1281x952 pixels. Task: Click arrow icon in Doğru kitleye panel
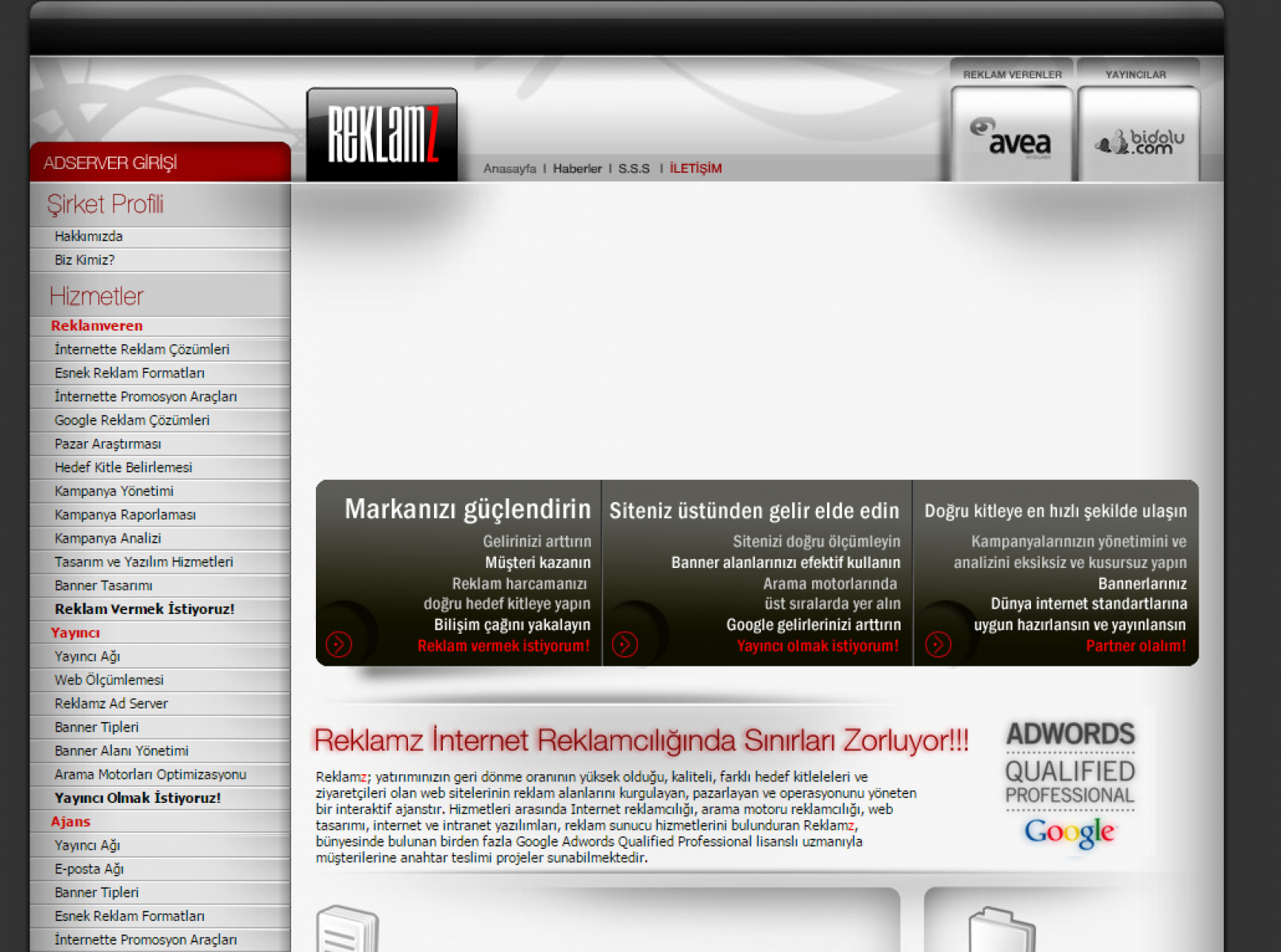938,644
